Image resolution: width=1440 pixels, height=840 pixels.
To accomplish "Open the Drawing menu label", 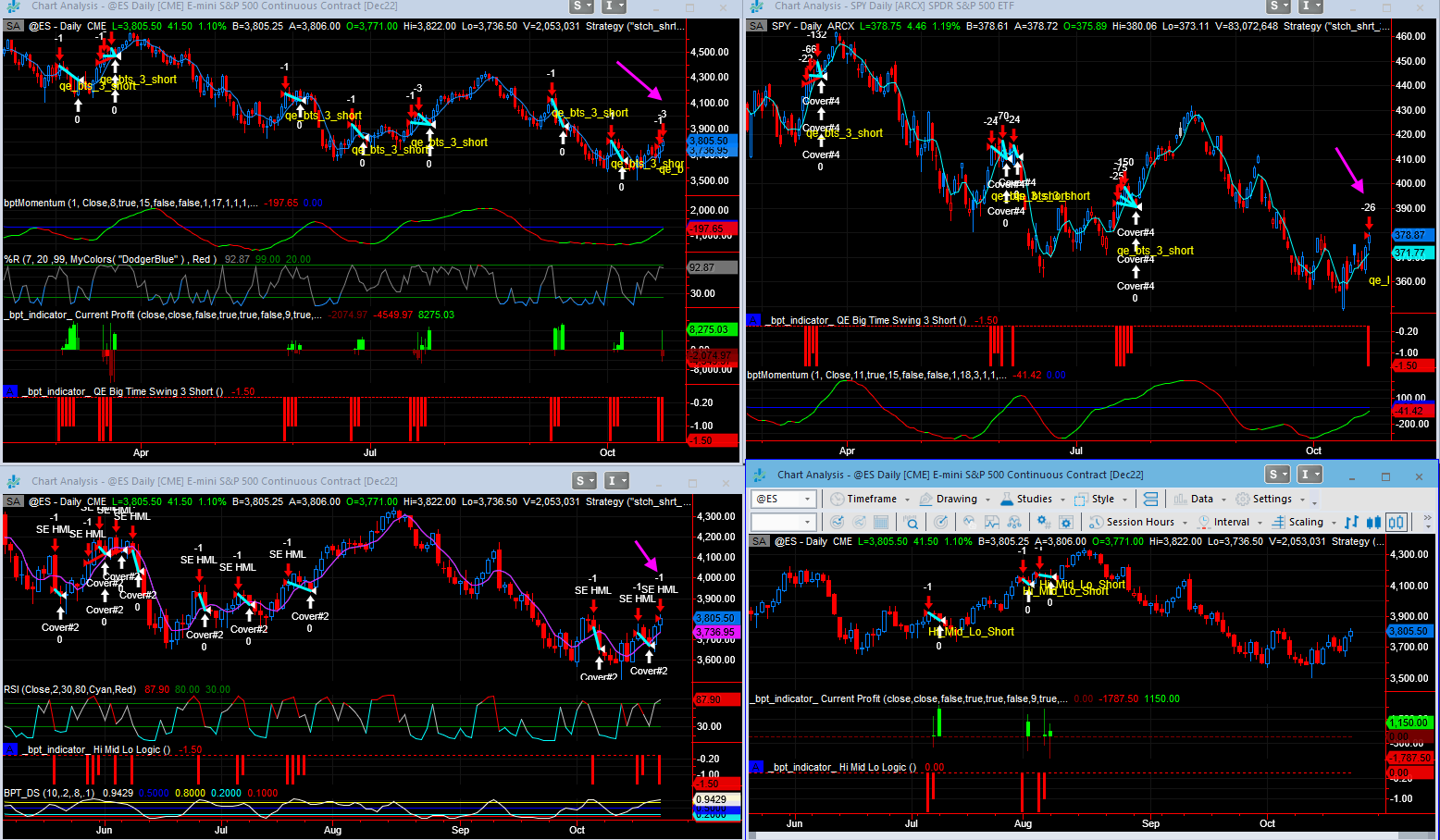I will 957,499.
